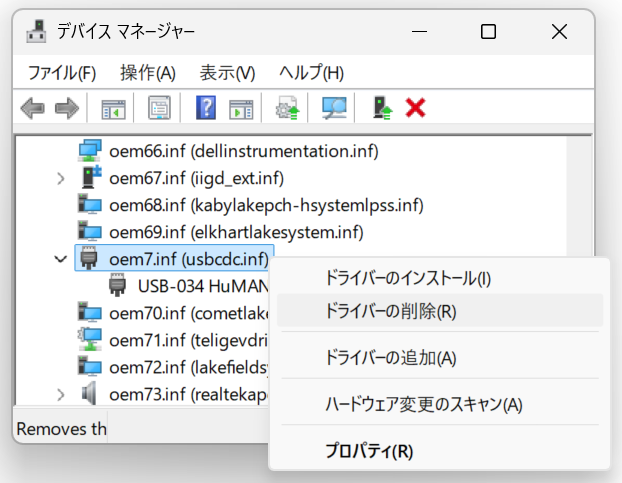Choose ドライバーの追加(A) from context menu
Image resolution: width=622 pixels, height=483 pixels.
click(x=440, y=357)
